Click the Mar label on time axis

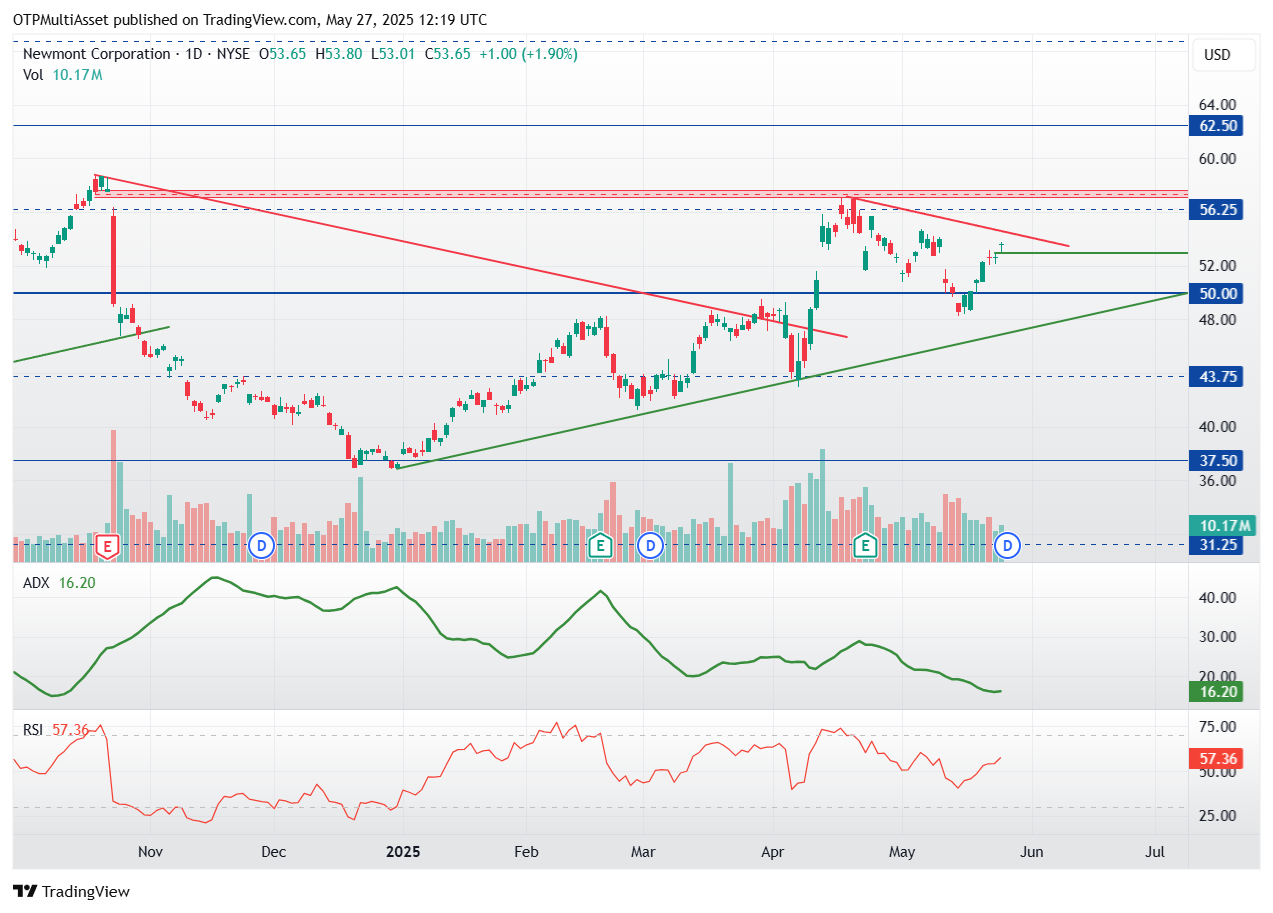coord(643,852)
